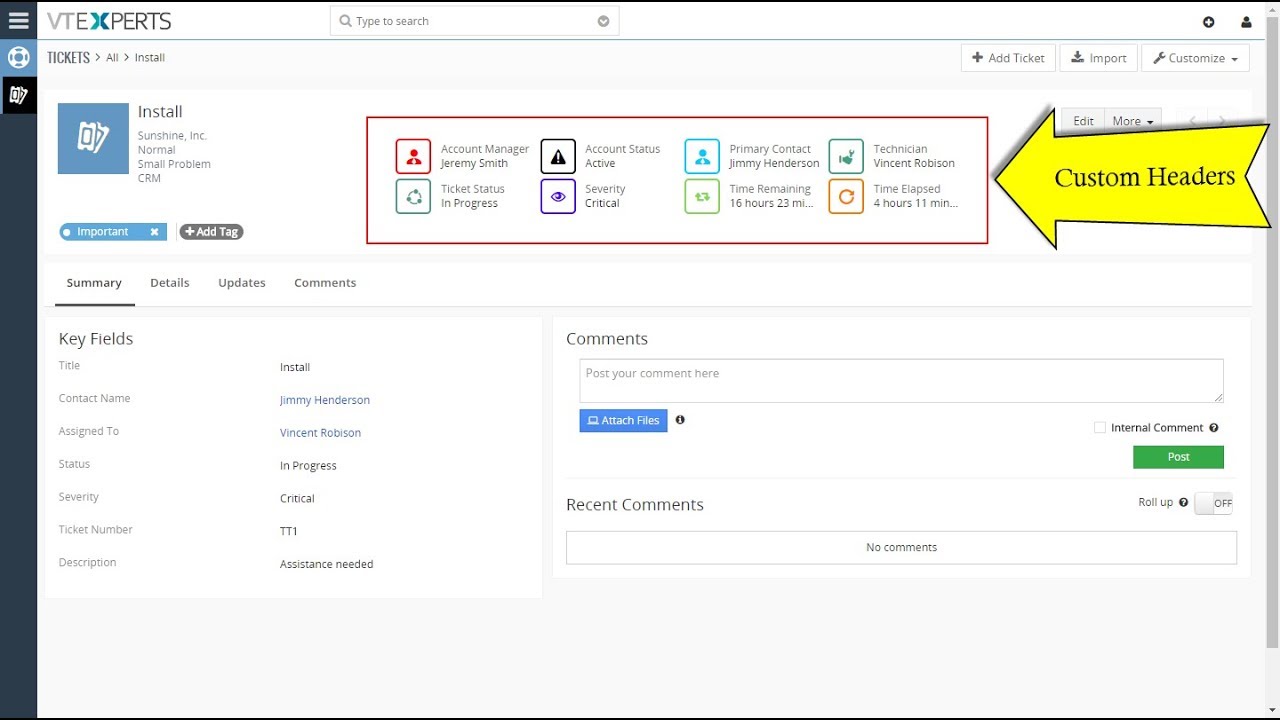Image resolution: width=1280 pixels, height=720 pixels.
Task: Click the quick create plus icon
Action: click(1208, 22)
